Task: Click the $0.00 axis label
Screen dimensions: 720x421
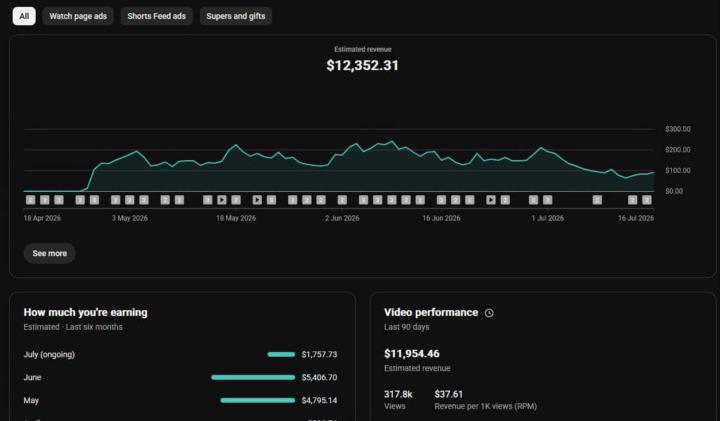Action: 674,191
